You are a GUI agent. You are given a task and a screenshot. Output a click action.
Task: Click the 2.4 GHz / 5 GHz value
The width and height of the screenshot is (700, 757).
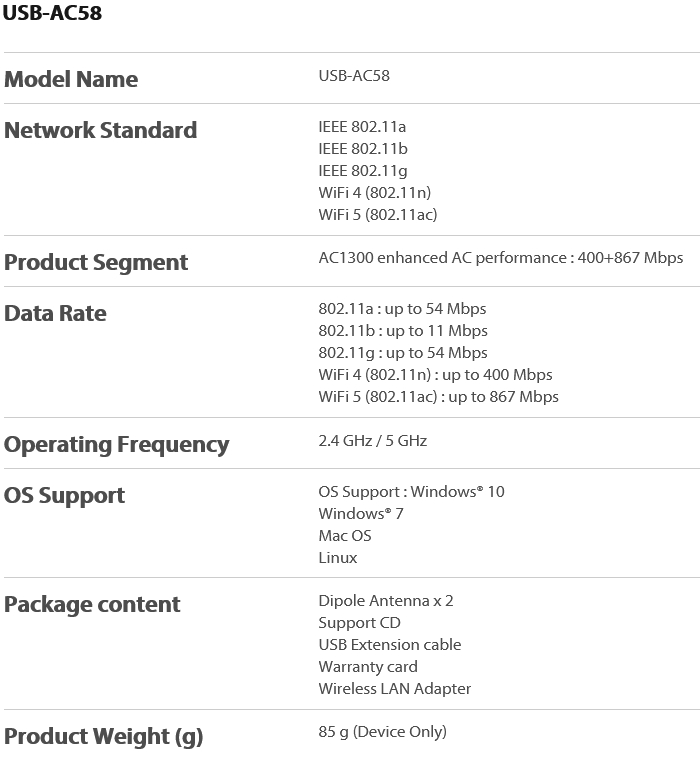coord(373,441)
